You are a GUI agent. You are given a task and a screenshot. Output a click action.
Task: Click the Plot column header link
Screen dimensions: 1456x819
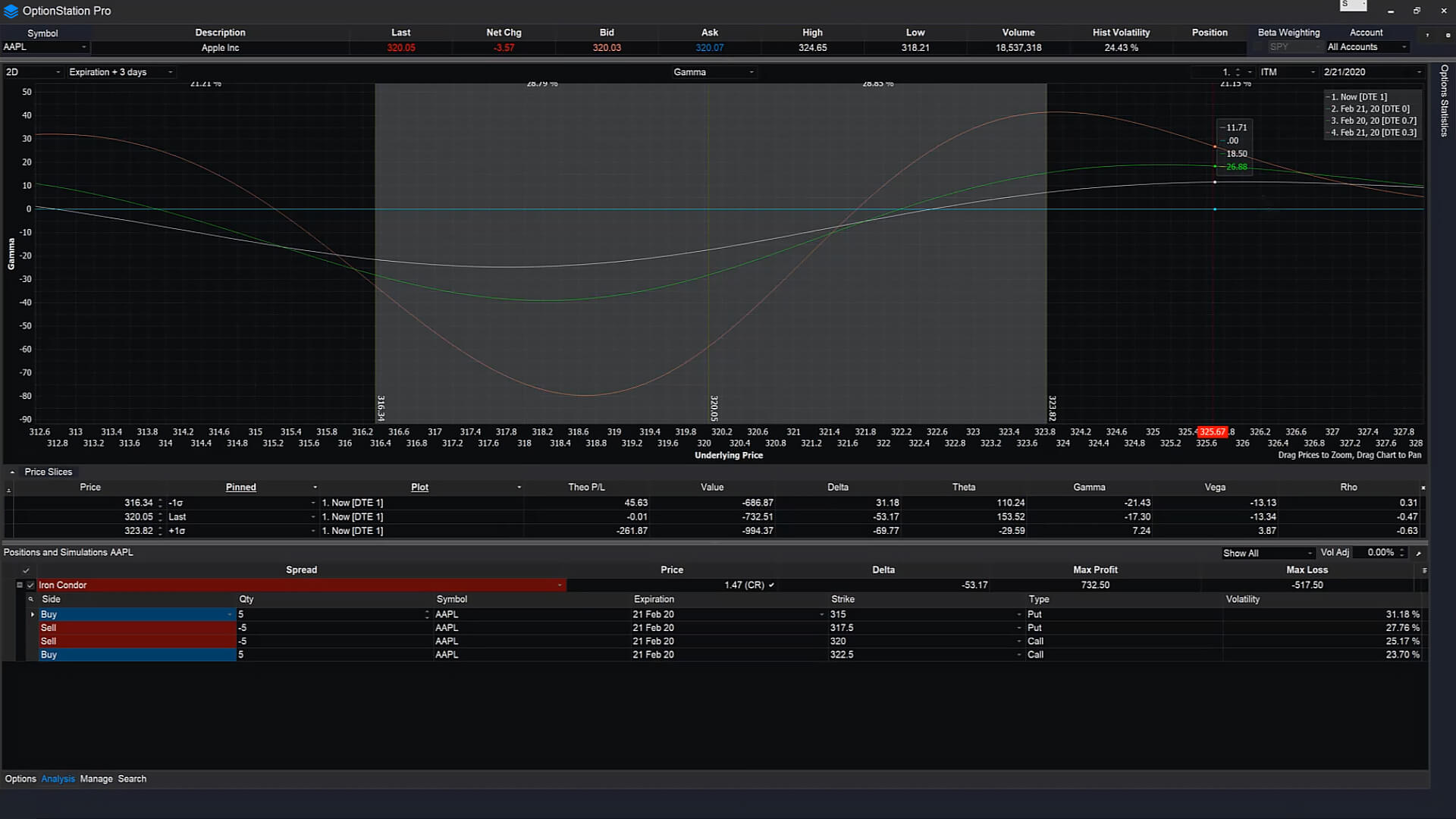(419, 487)
